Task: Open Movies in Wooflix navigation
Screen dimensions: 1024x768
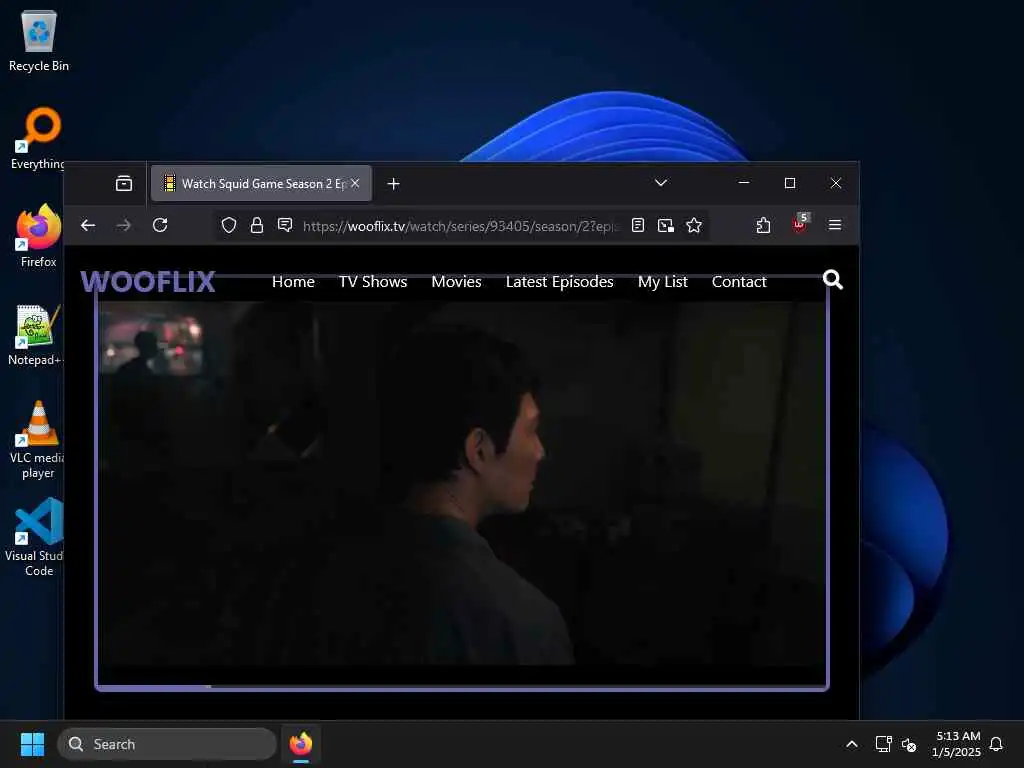Action: tap(456, 281)
